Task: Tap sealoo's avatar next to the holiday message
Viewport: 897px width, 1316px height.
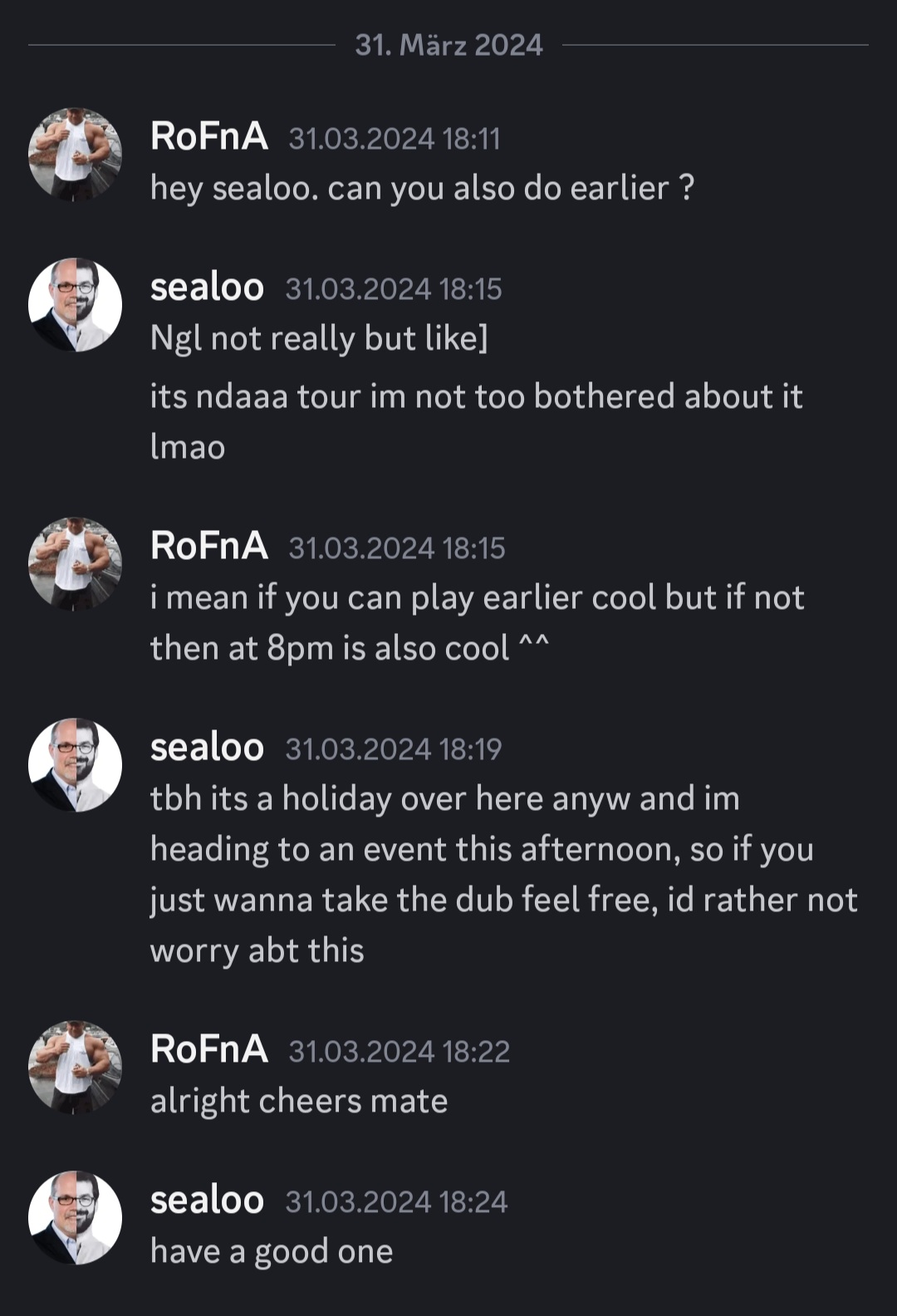Action: point(75,765)
